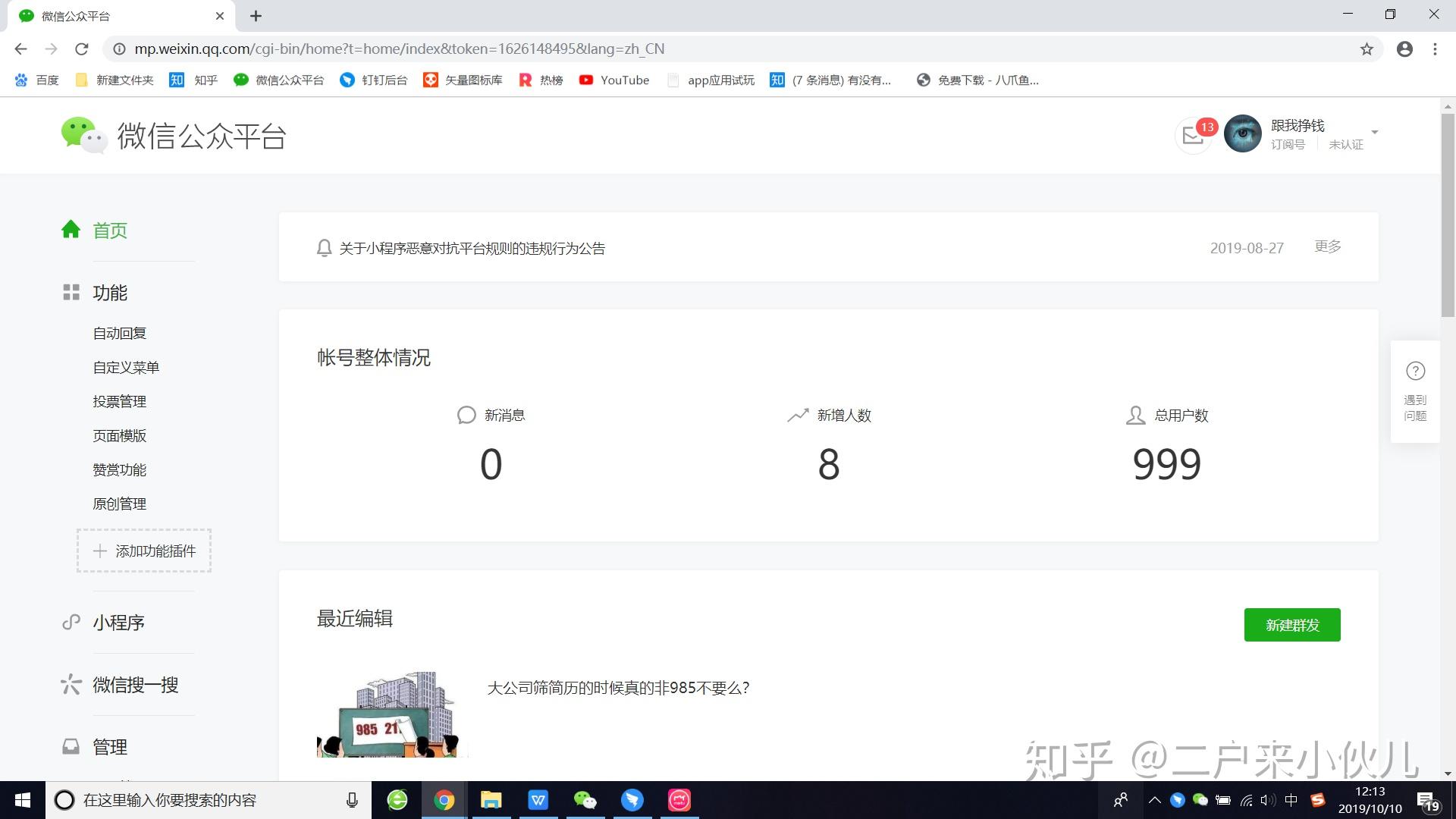Open the 微信搜一搜 sidebar section
1456x819 pixels.
point(136,685)
